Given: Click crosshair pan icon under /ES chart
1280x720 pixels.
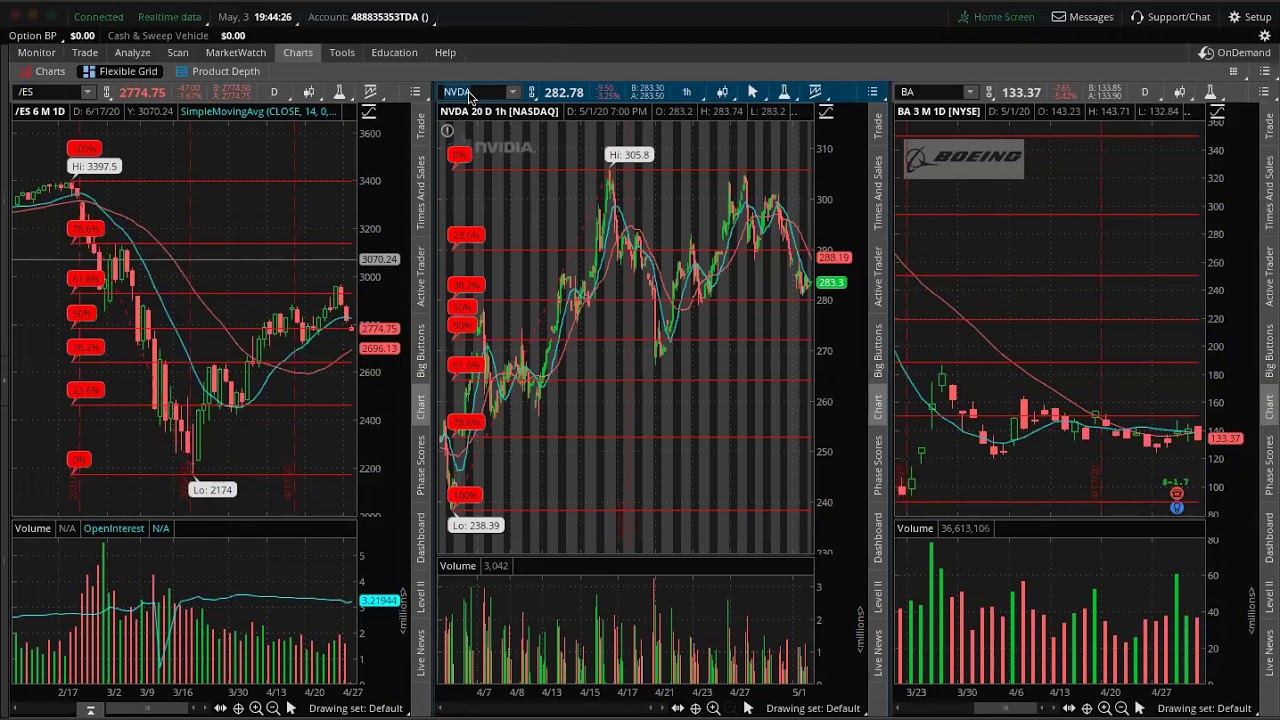Looking at the screenshot, I should [238, 708].
